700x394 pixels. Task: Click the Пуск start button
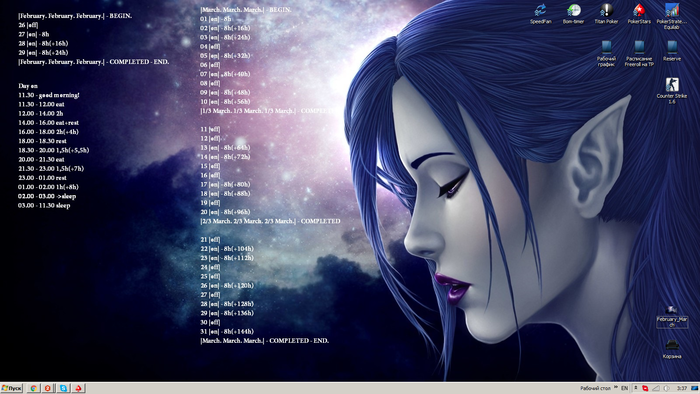(x=12, y=388)
